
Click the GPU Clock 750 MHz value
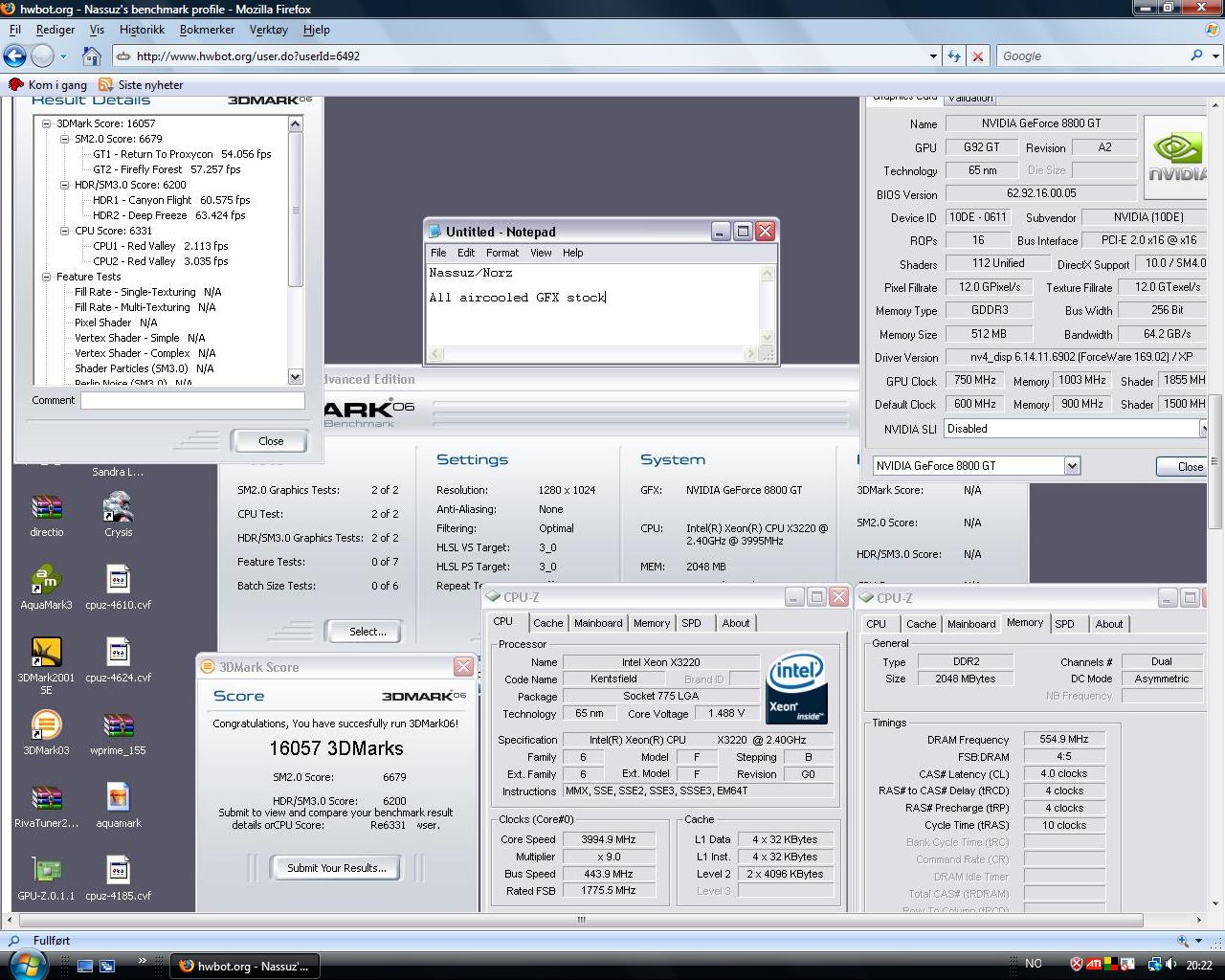tap(974, 380)
